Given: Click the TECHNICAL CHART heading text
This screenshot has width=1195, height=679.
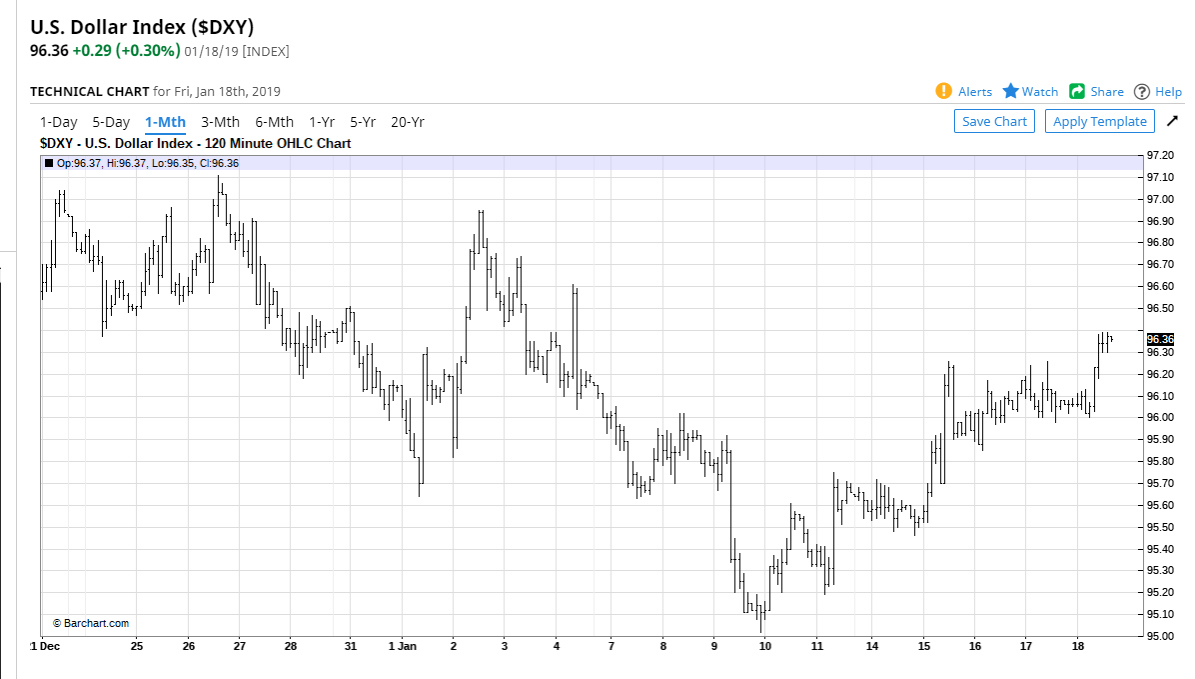Looking at the screenshot, I should tap(90, 91).
